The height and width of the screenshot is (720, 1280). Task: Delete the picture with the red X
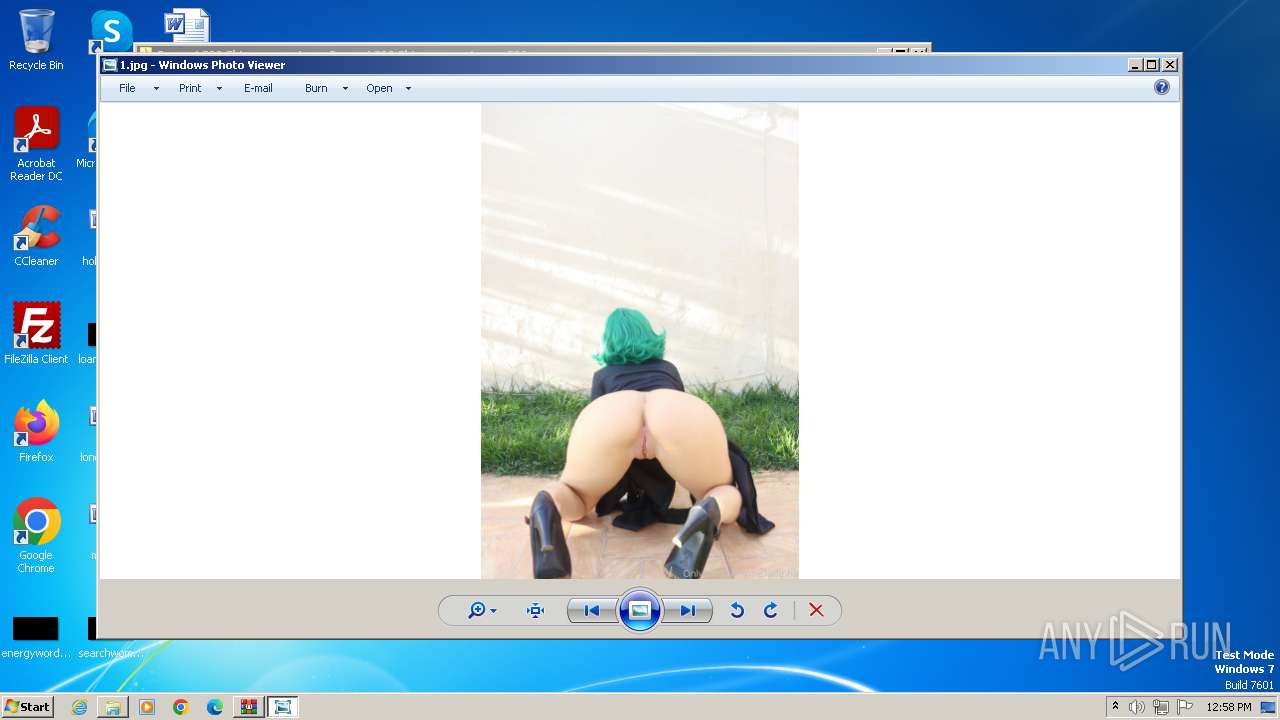816,610
